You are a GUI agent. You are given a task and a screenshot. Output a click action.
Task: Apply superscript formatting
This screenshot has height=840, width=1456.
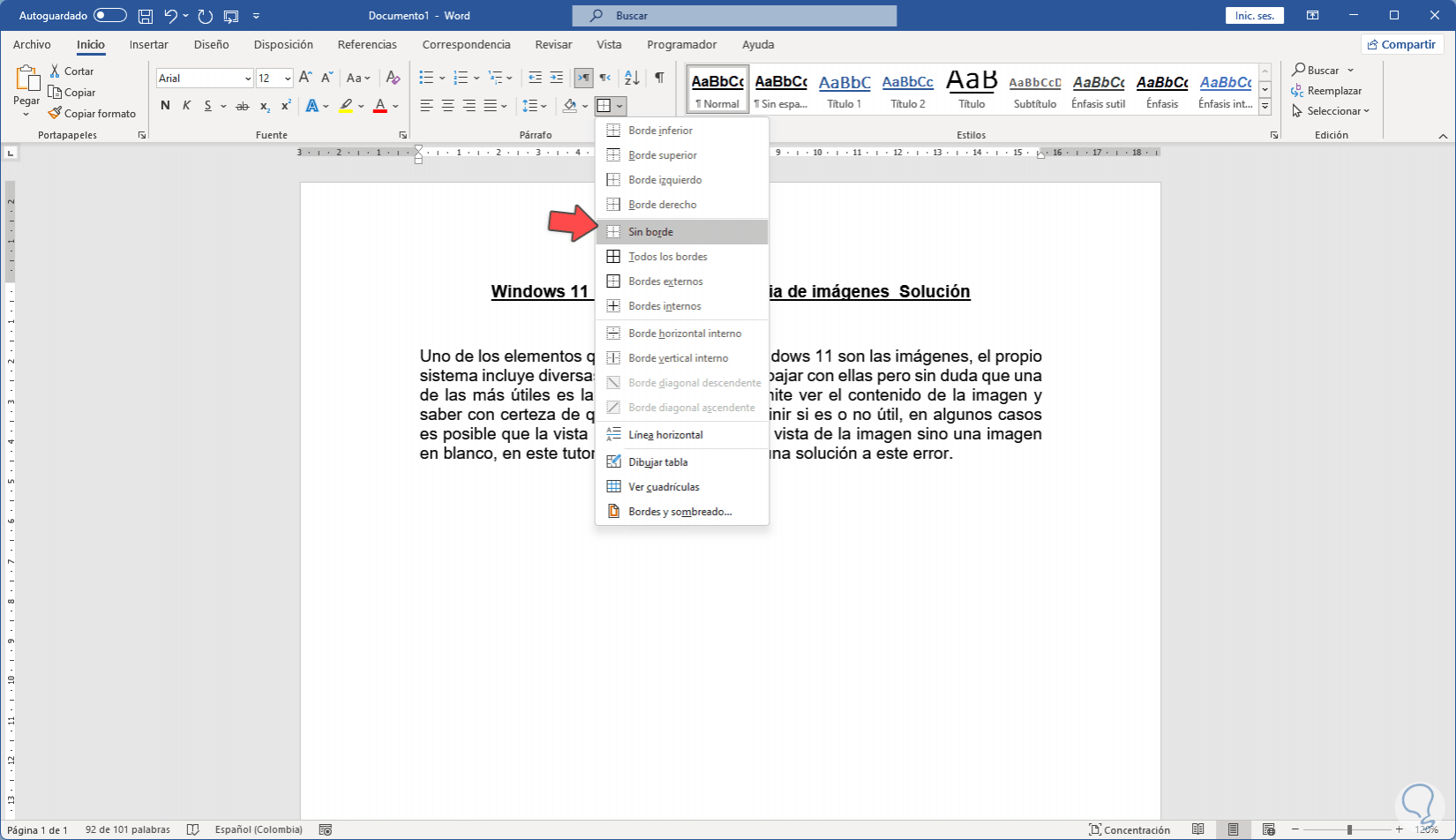[286, 106]
